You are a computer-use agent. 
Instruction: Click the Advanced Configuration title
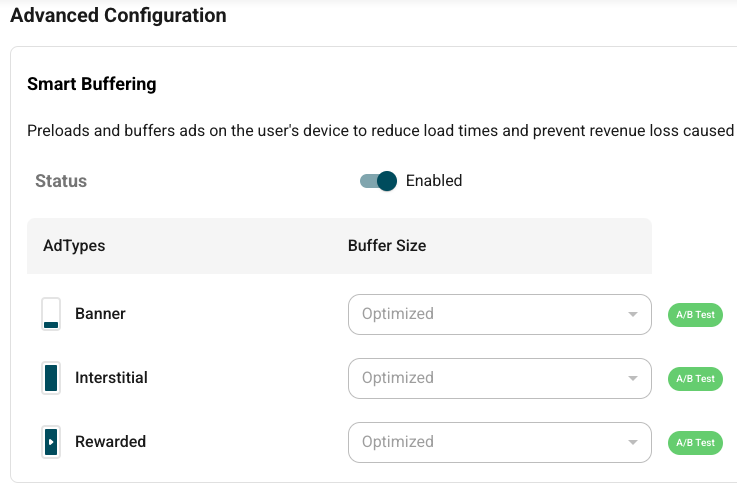click(x=118, y=16)
